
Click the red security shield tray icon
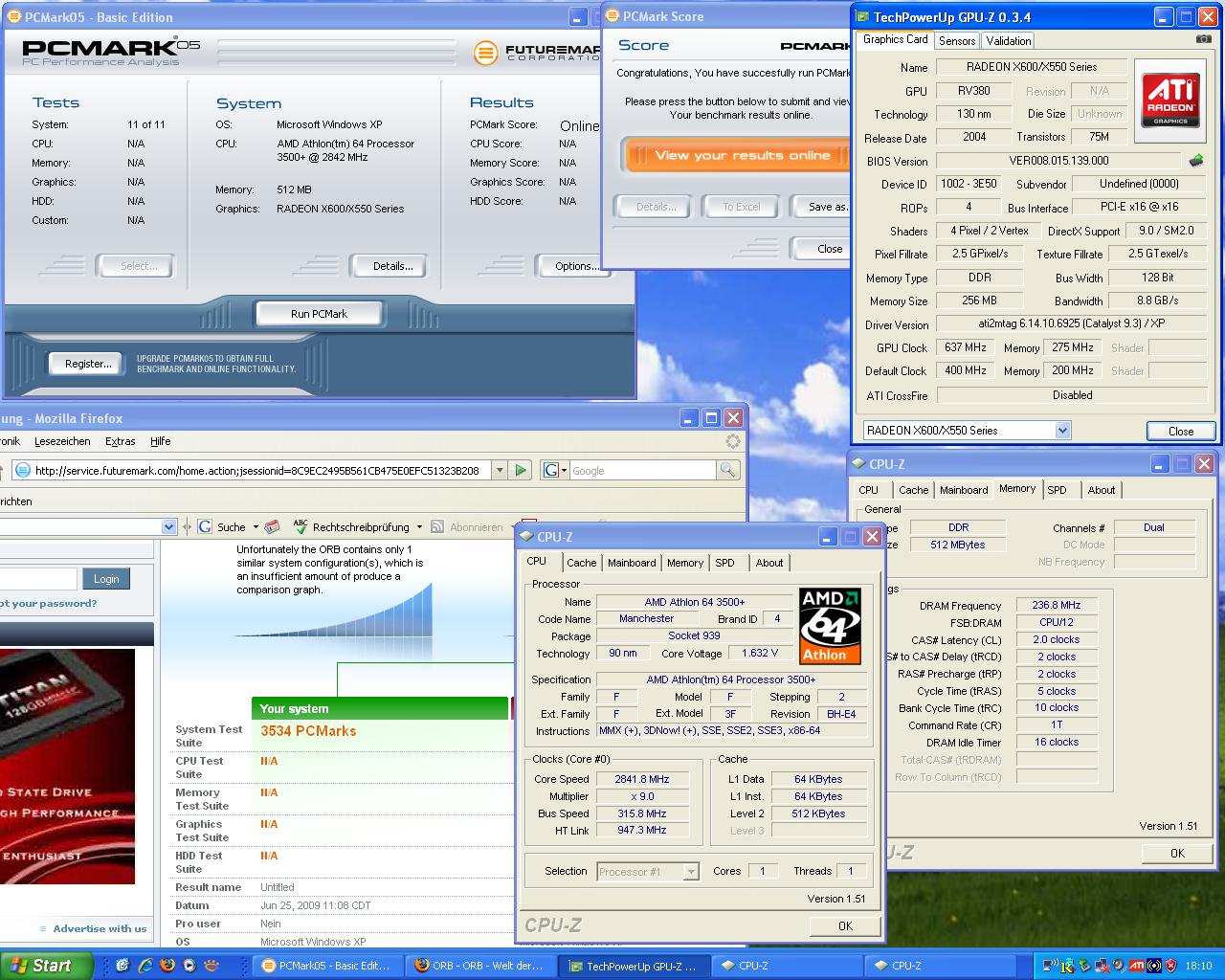click(x=1171, y=966)
